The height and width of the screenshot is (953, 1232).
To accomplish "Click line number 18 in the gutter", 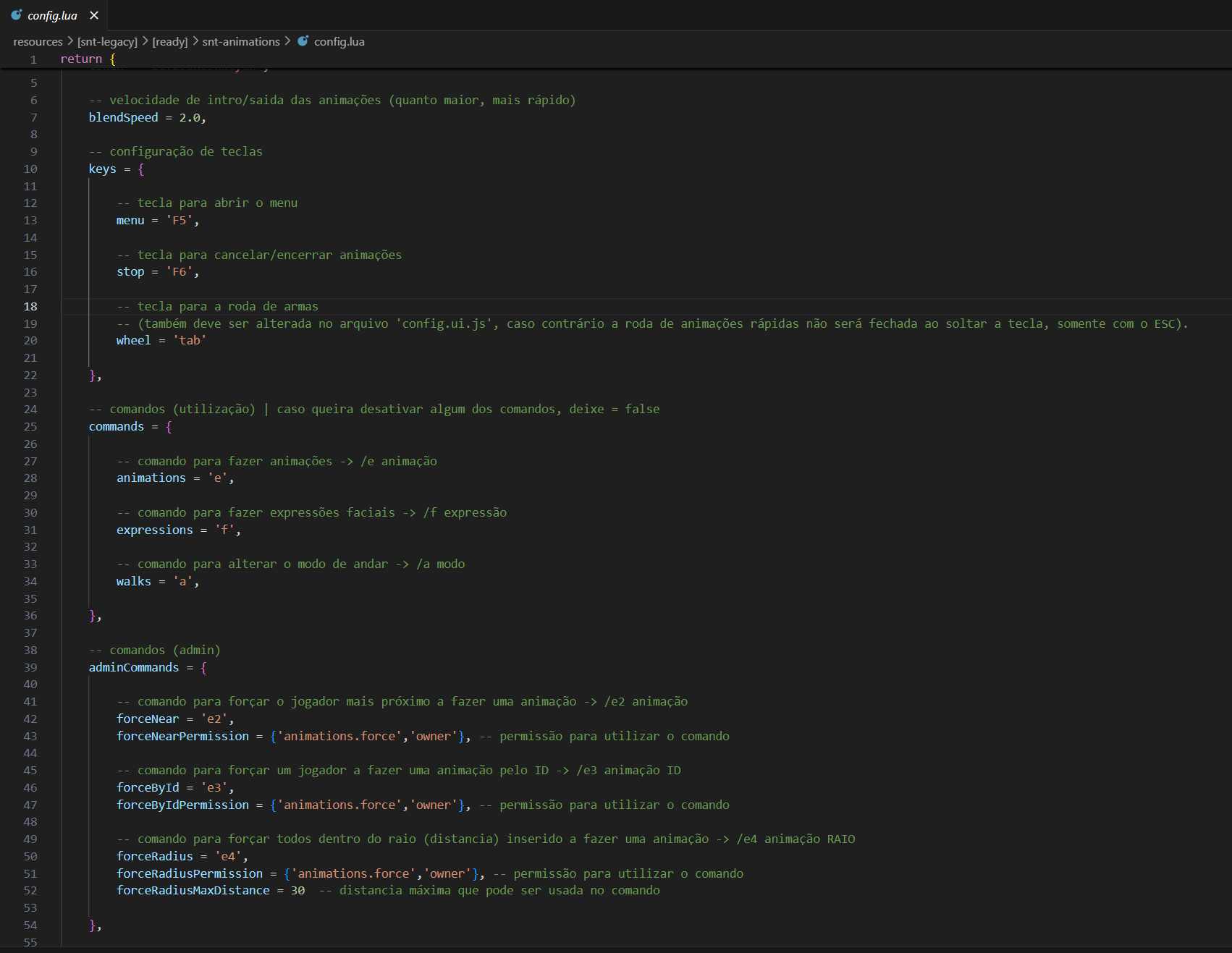I will [x=30, y=307].
